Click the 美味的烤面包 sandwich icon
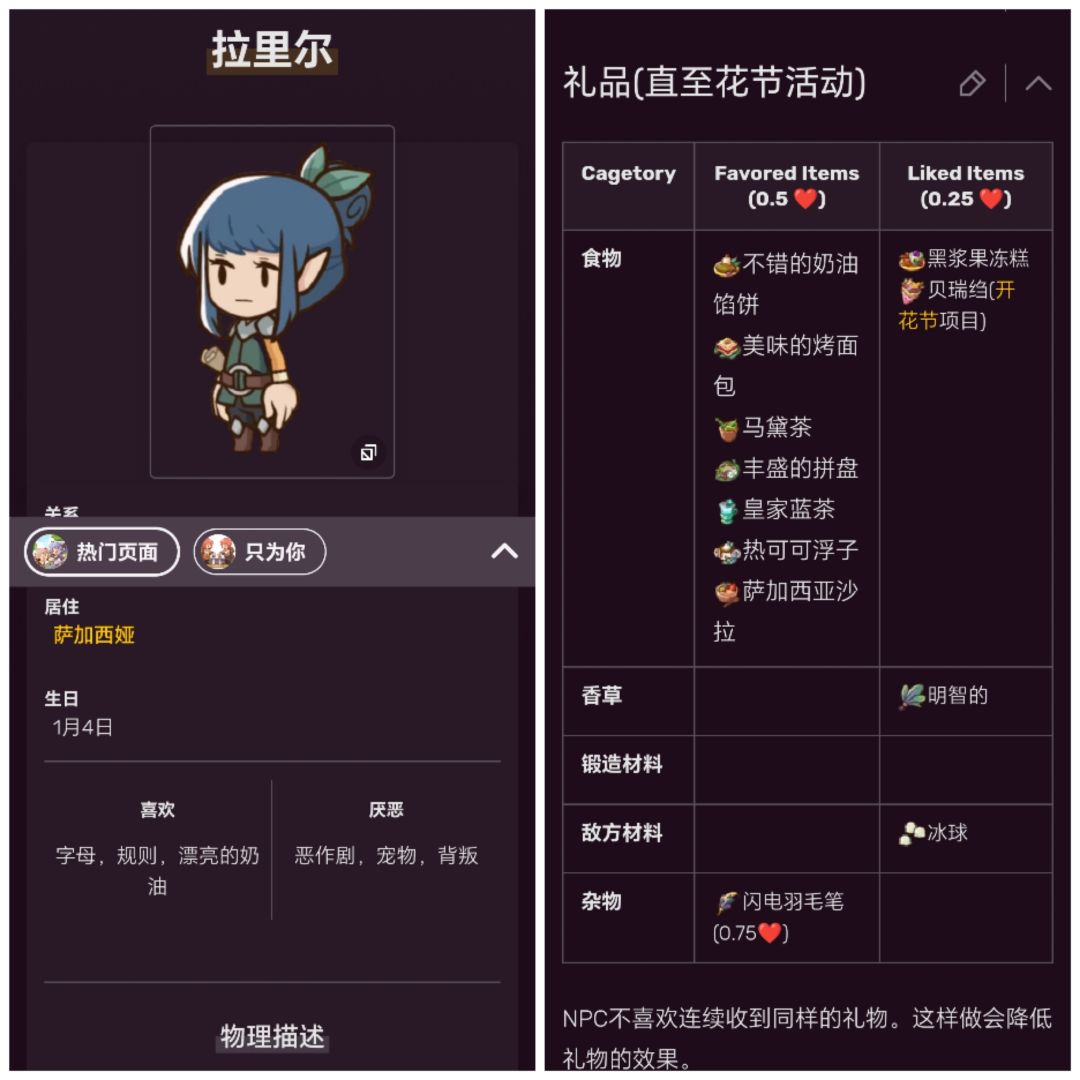This screenshot has height=1080, width=1080. (727, 347)
